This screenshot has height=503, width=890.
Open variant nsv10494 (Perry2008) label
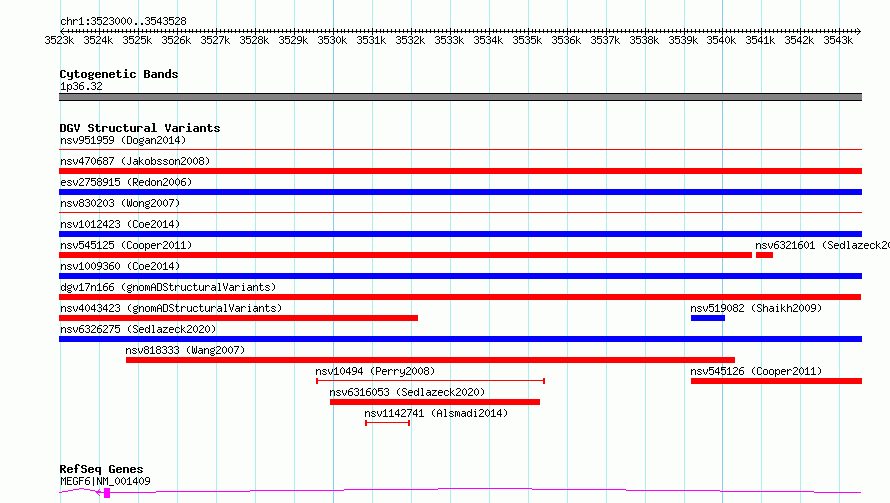click(375, 371)
